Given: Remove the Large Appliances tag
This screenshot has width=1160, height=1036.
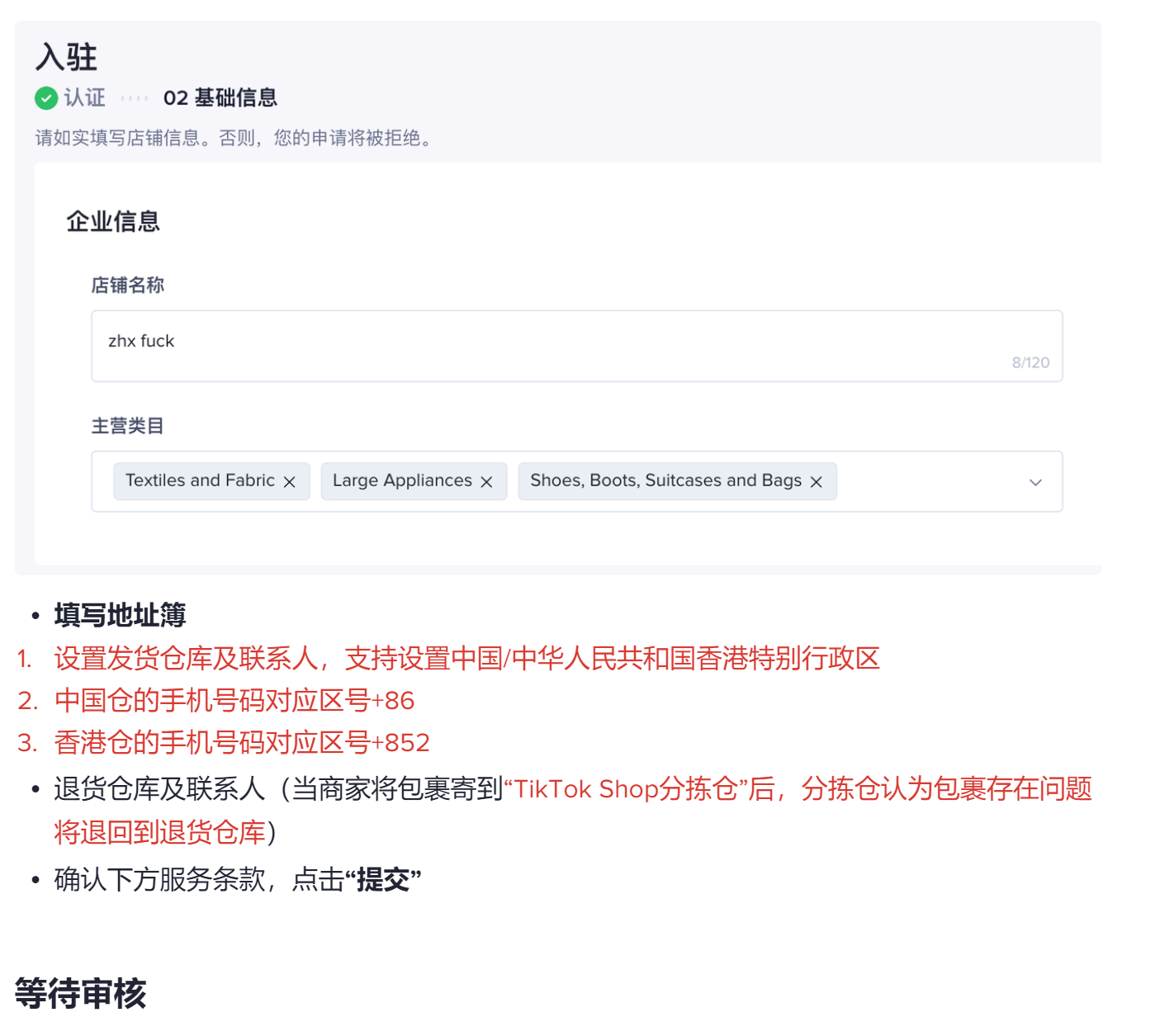Looking at the screenshot, I should point(487,482).
